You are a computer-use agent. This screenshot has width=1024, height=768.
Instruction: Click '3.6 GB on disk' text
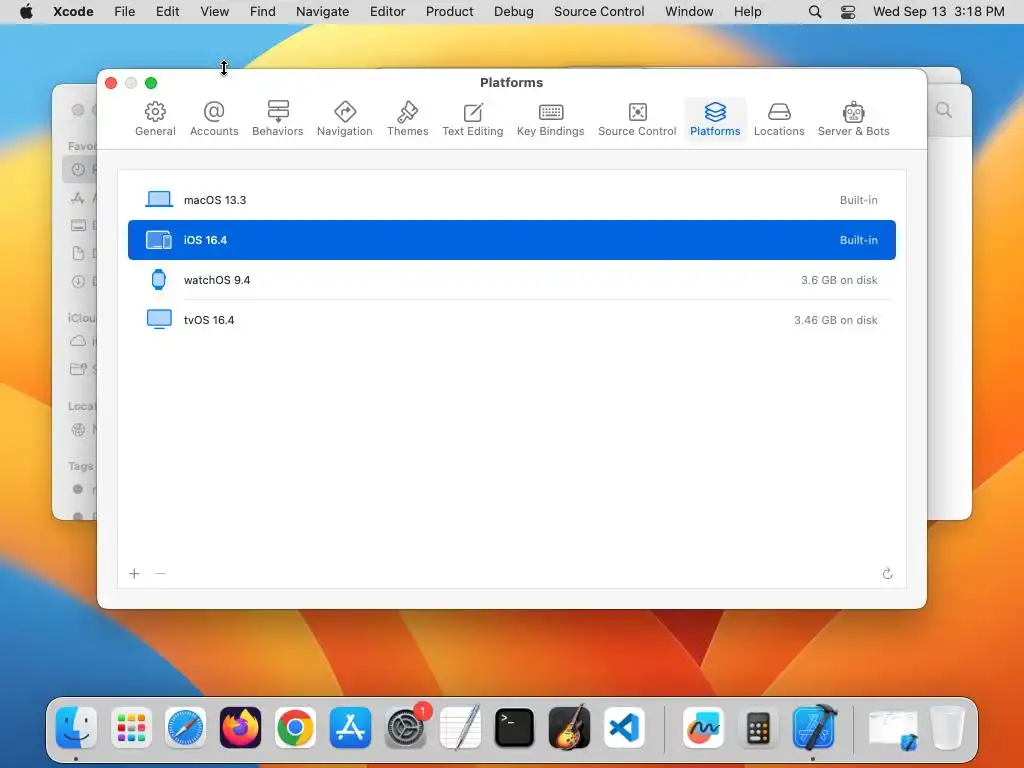point(839,280)
